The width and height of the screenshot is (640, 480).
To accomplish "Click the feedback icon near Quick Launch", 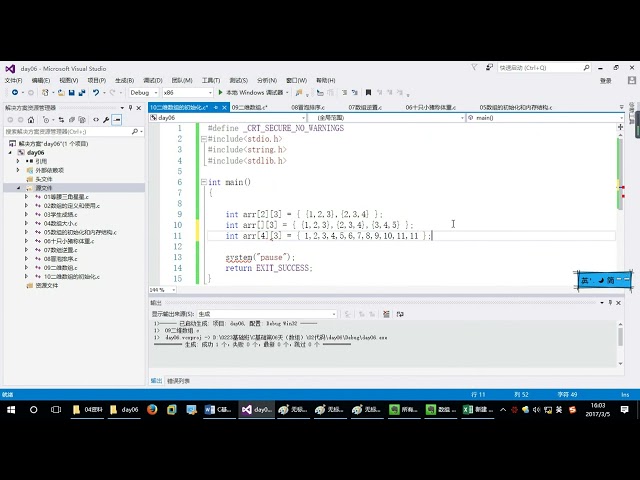I will pyautogui.click(x=489, y=67).
